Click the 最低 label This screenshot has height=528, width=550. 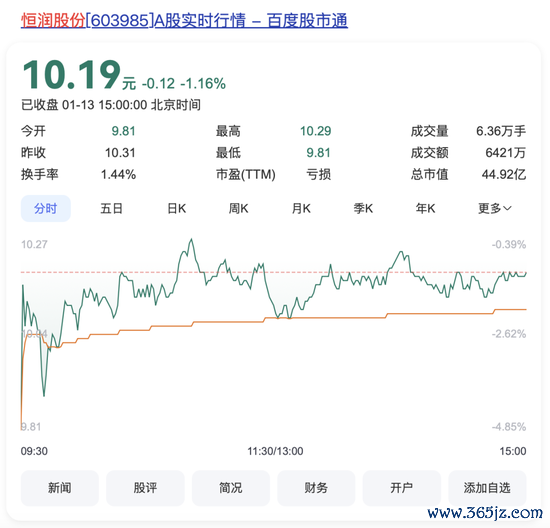pyautogui.click(x=228, y=153)
